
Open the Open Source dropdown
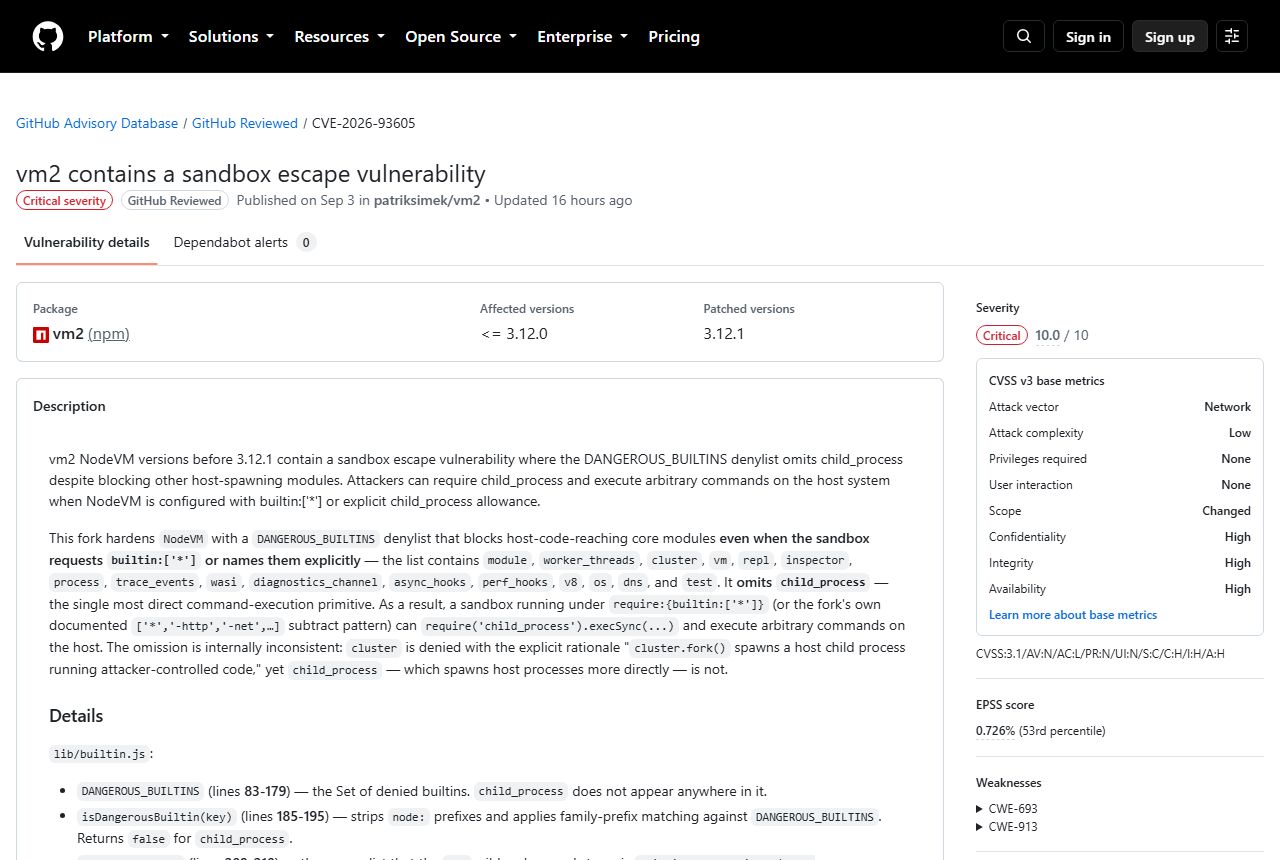click(461, 36)
